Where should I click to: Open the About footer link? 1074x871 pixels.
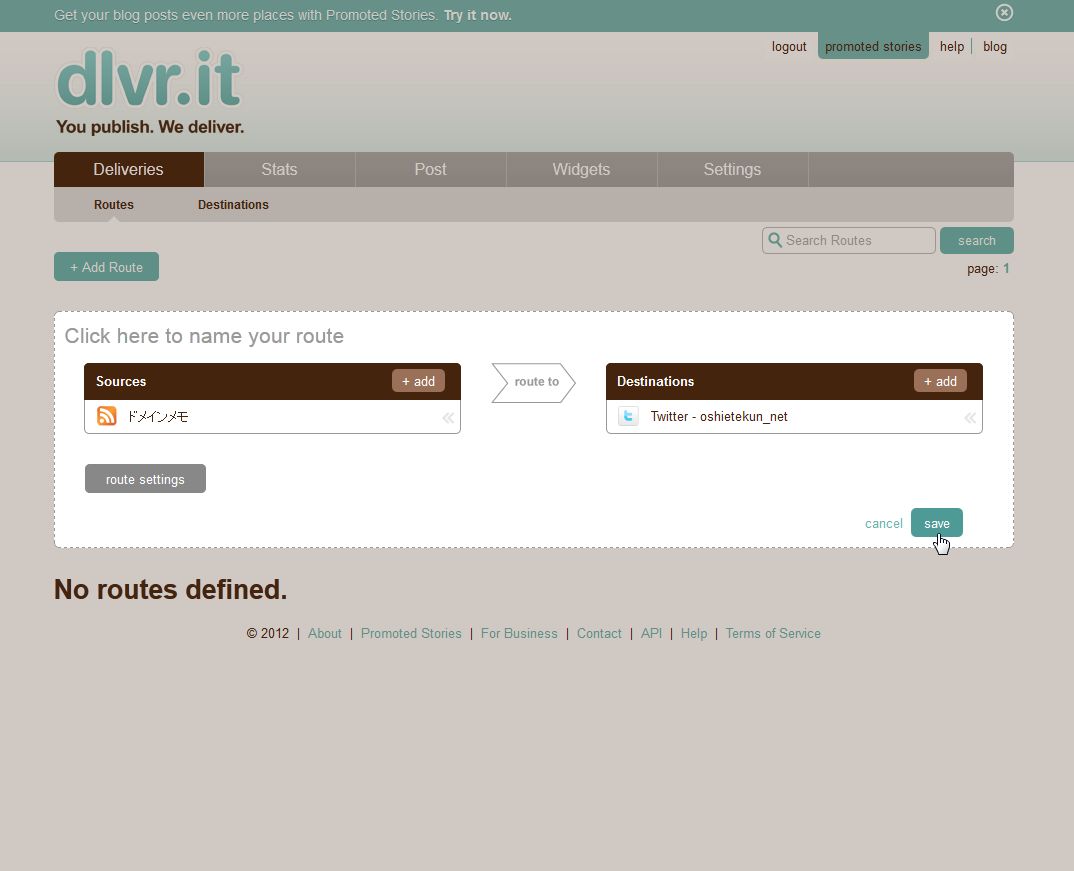pyautogui.click(x=325, y=633)
